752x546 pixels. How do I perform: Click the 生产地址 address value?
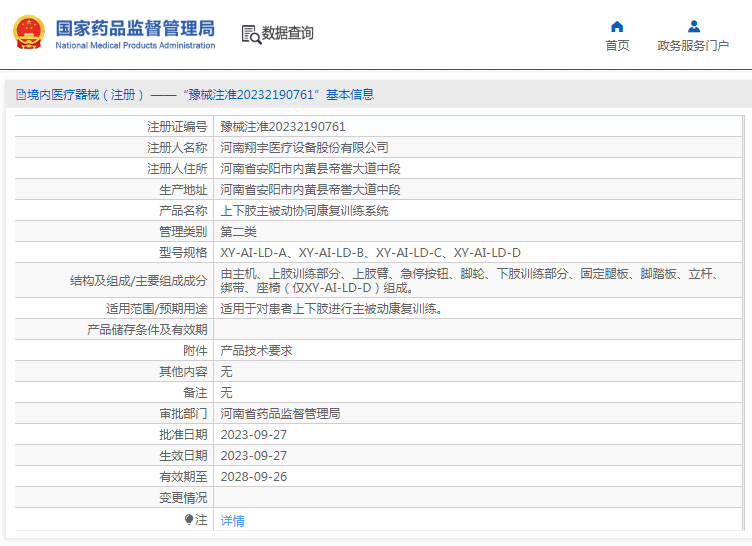point(310,190)
